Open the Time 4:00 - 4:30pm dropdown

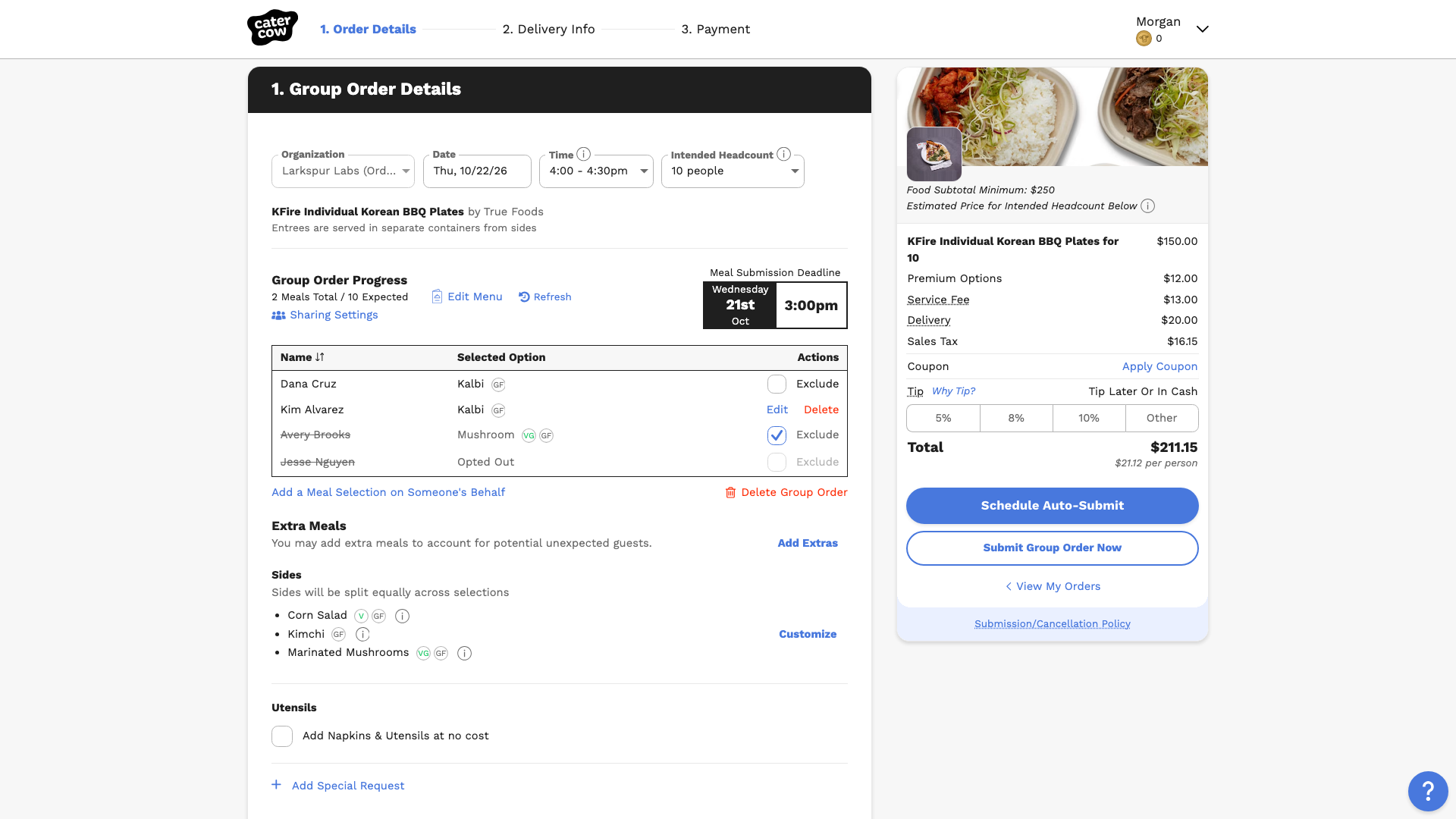pos(596,171)
